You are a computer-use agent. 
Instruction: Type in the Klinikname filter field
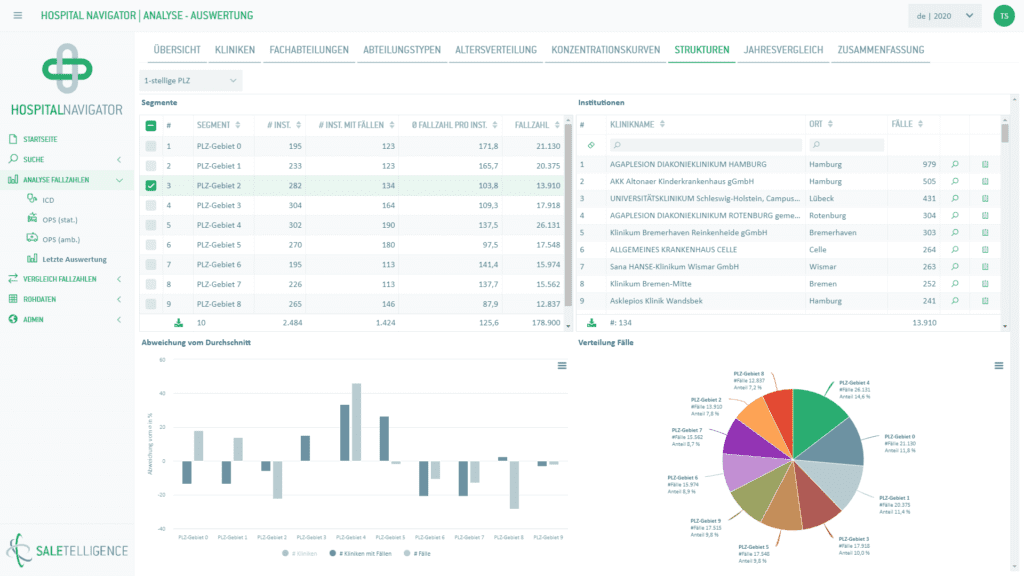point(704,145)
